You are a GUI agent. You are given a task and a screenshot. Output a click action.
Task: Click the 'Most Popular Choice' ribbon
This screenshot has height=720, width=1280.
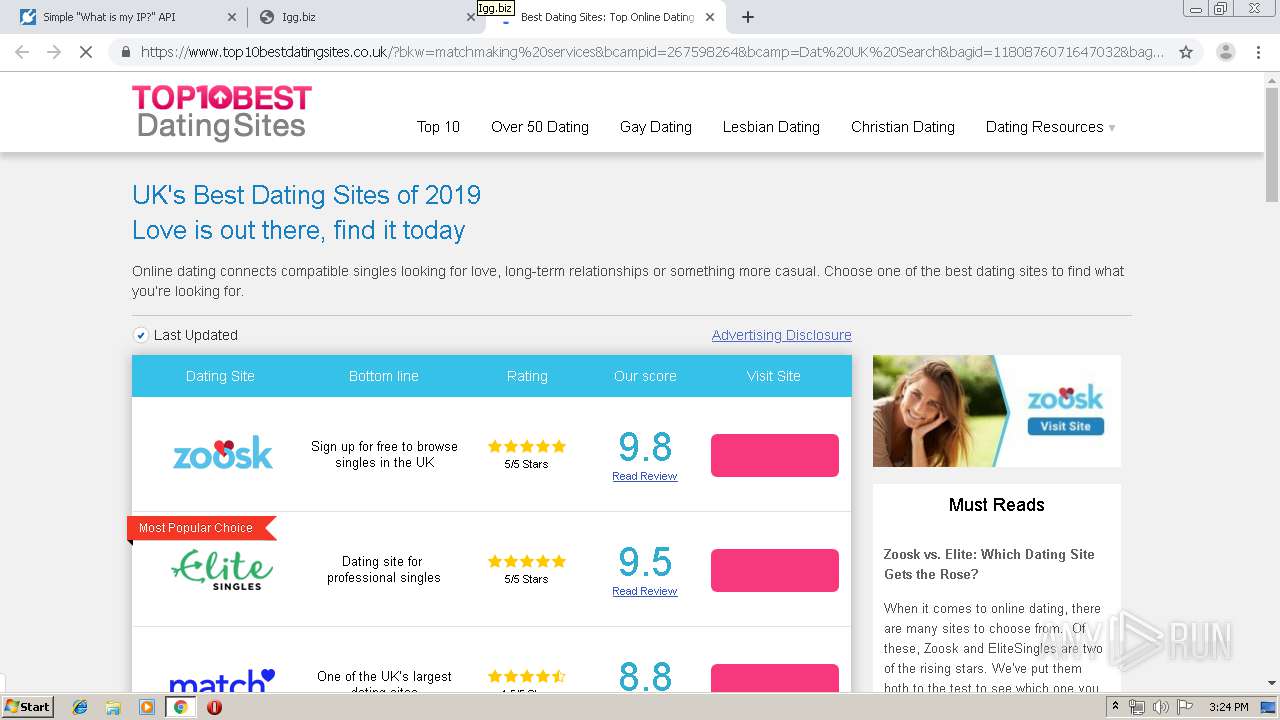click(200, 528)
